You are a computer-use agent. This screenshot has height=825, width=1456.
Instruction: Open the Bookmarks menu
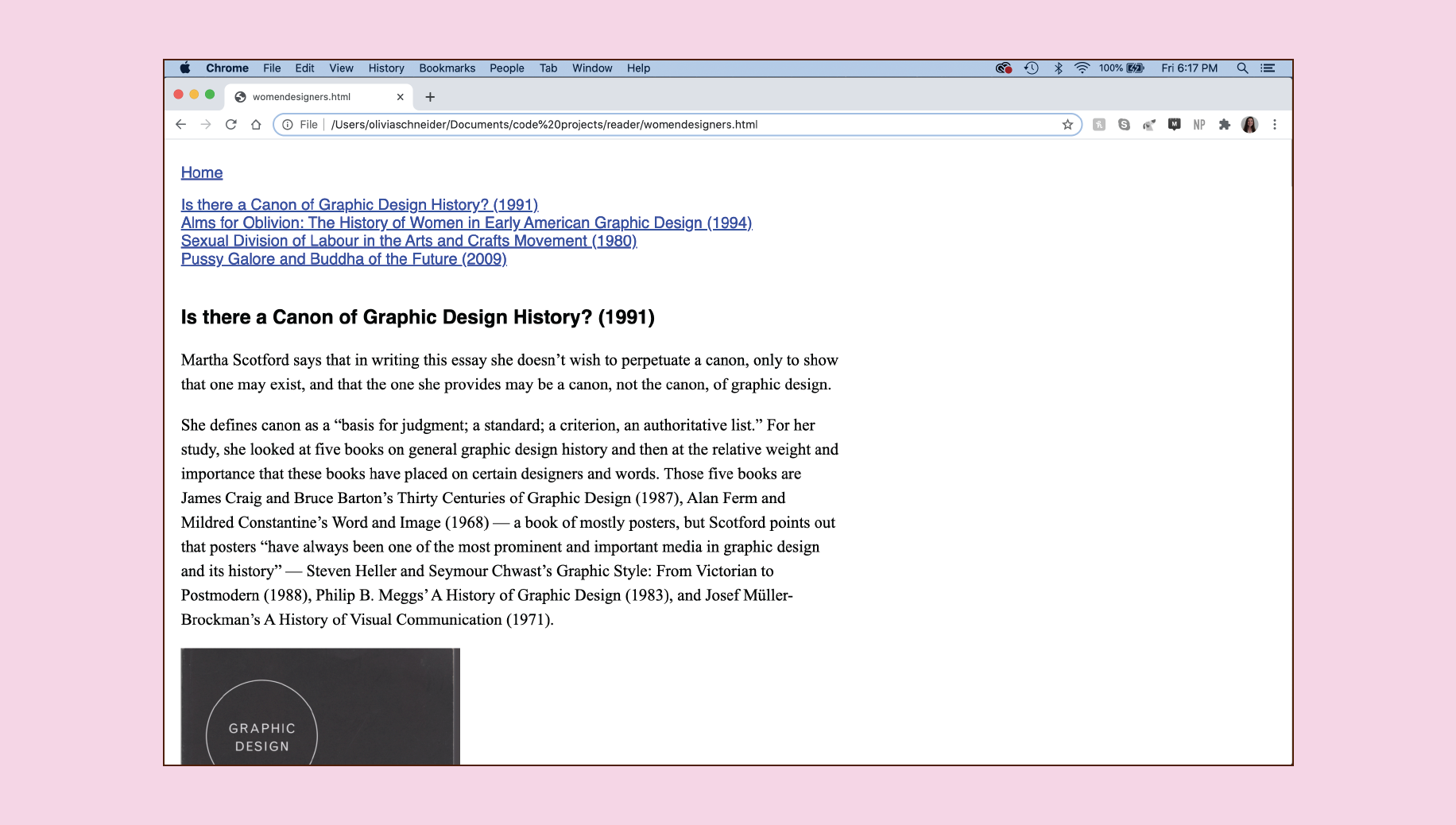[447, 68]
